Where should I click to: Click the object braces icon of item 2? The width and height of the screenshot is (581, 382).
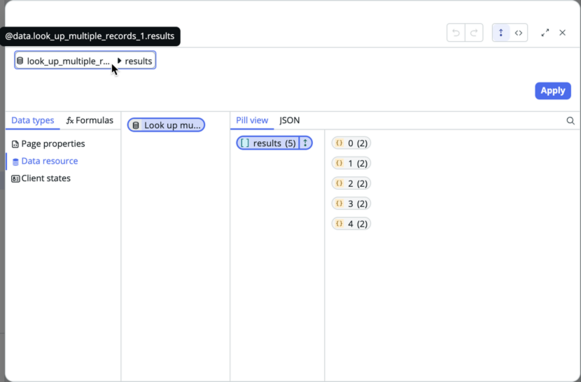tap(339, 183)
